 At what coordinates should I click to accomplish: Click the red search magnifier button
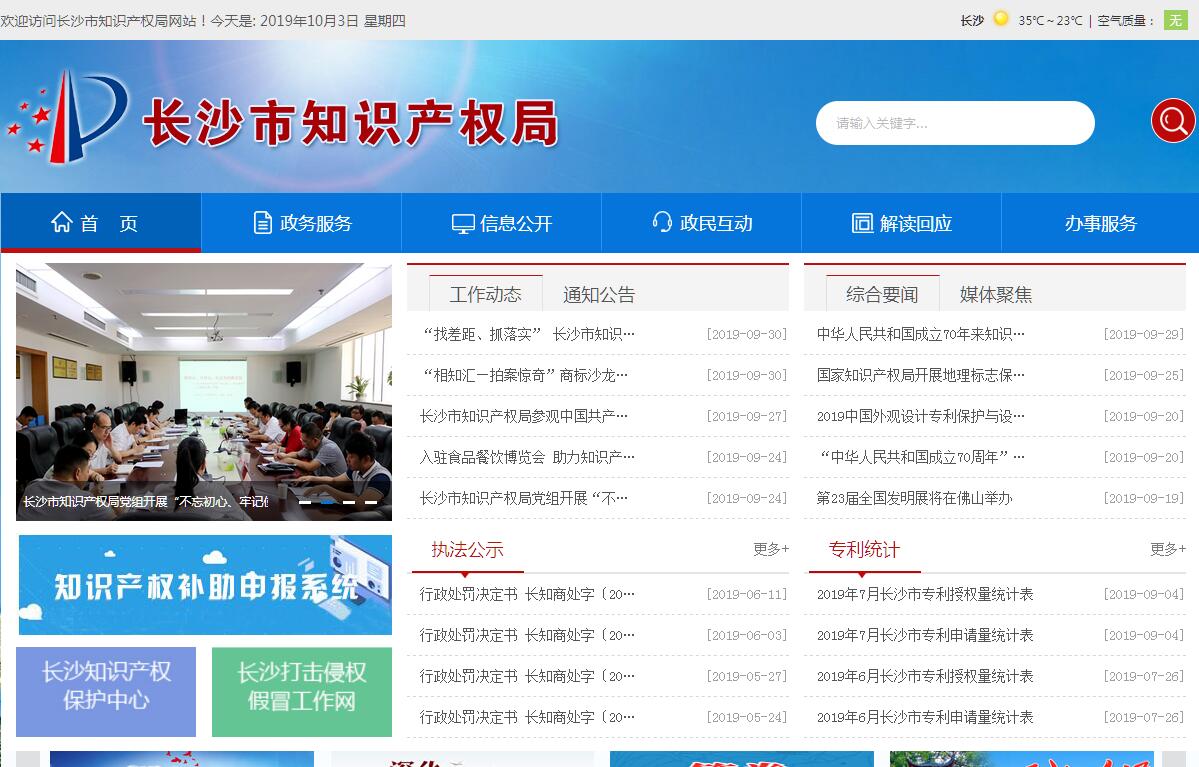(x=1173, y=120)
